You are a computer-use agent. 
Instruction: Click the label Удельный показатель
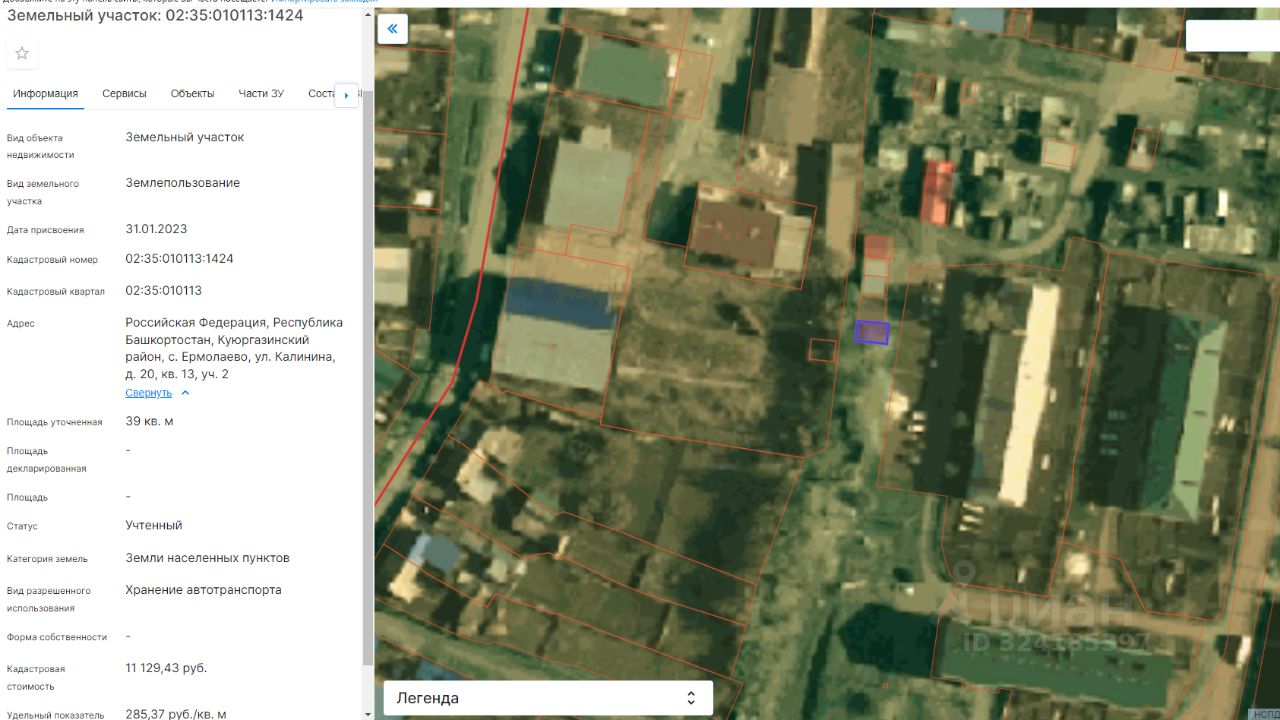(55, 715)
